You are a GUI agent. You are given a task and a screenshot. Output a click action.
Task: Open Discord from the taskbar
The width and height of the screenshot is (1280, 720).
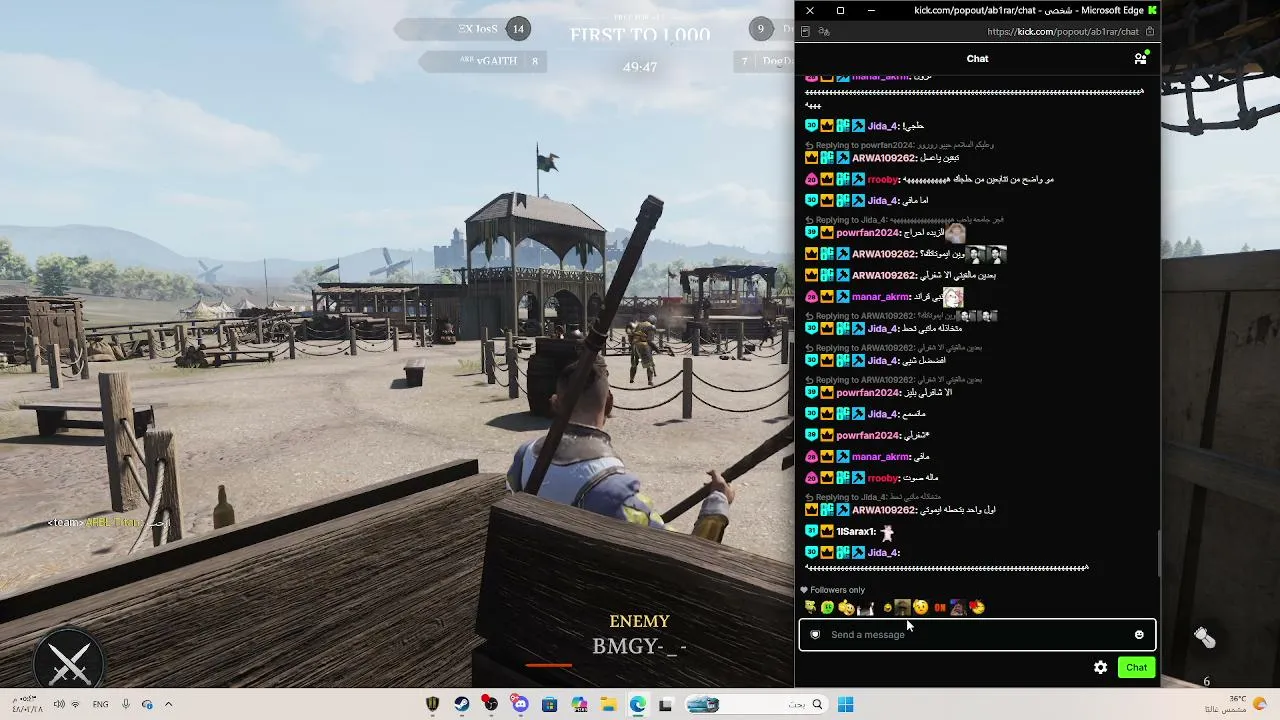520,705
